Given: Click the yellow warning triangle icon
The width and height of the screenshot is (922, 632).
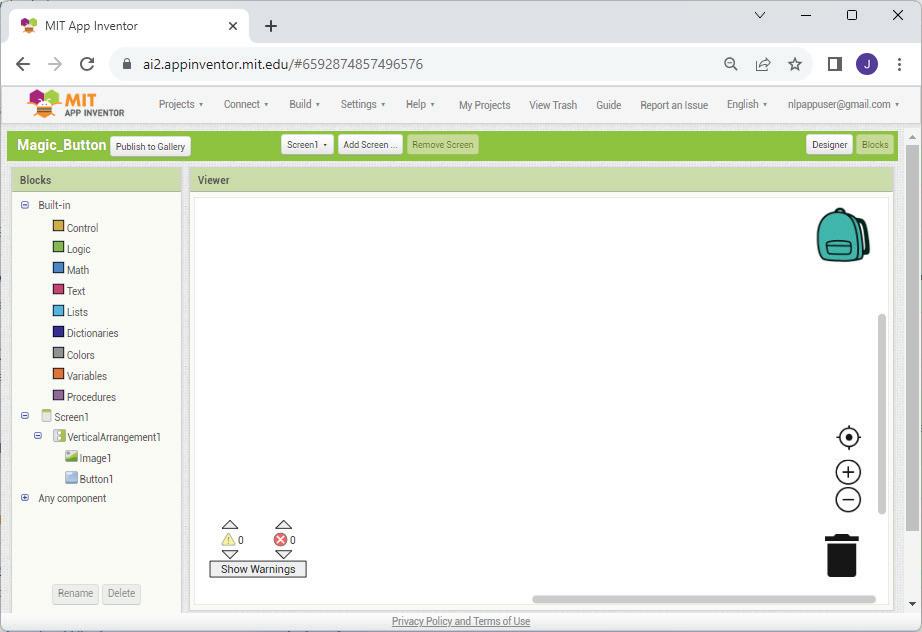Looking at the screenshot, I should coord(228,540).
